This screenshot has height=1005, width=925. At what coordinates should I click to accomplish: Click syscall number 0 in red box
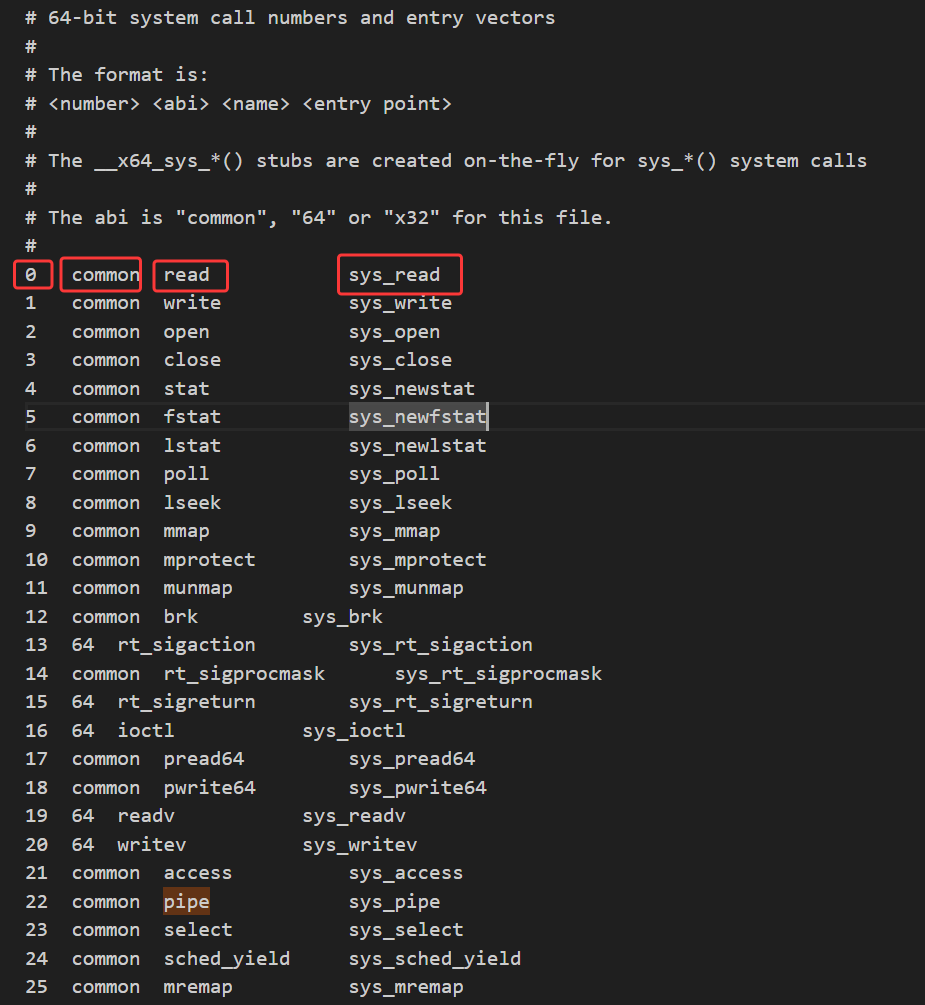point(31,275)
